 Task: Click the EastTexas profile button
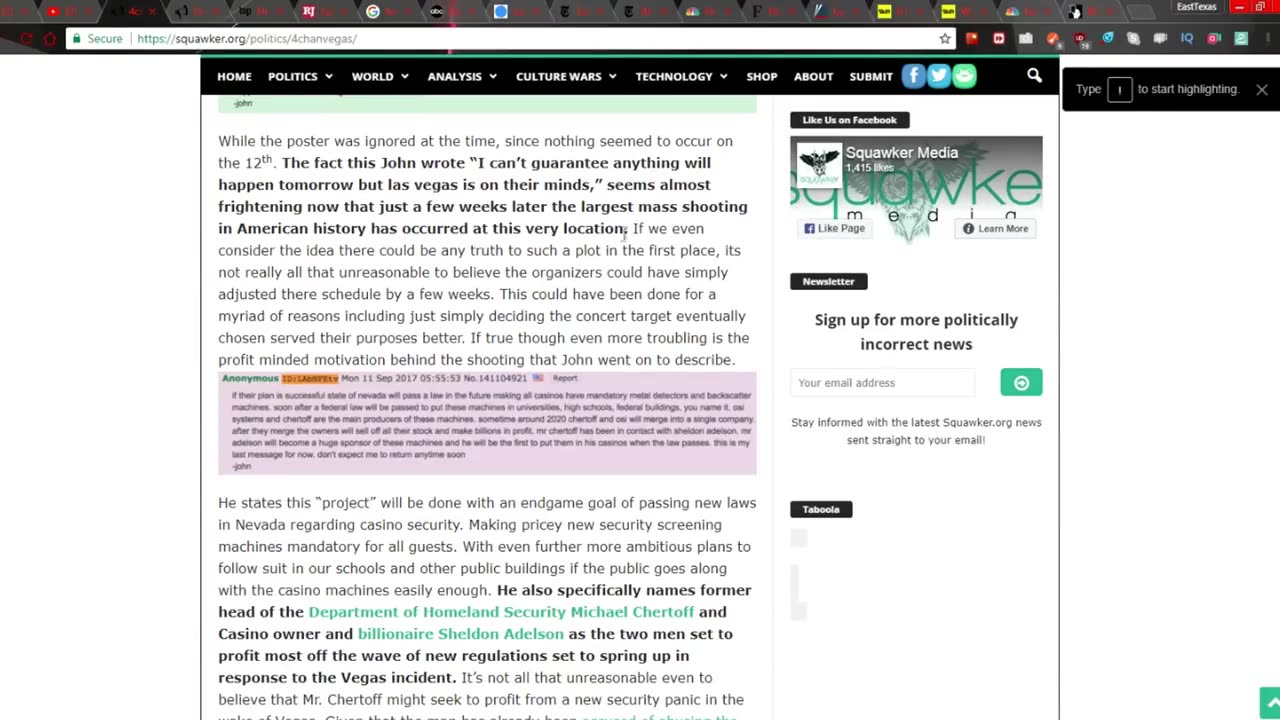(1196, 7)
